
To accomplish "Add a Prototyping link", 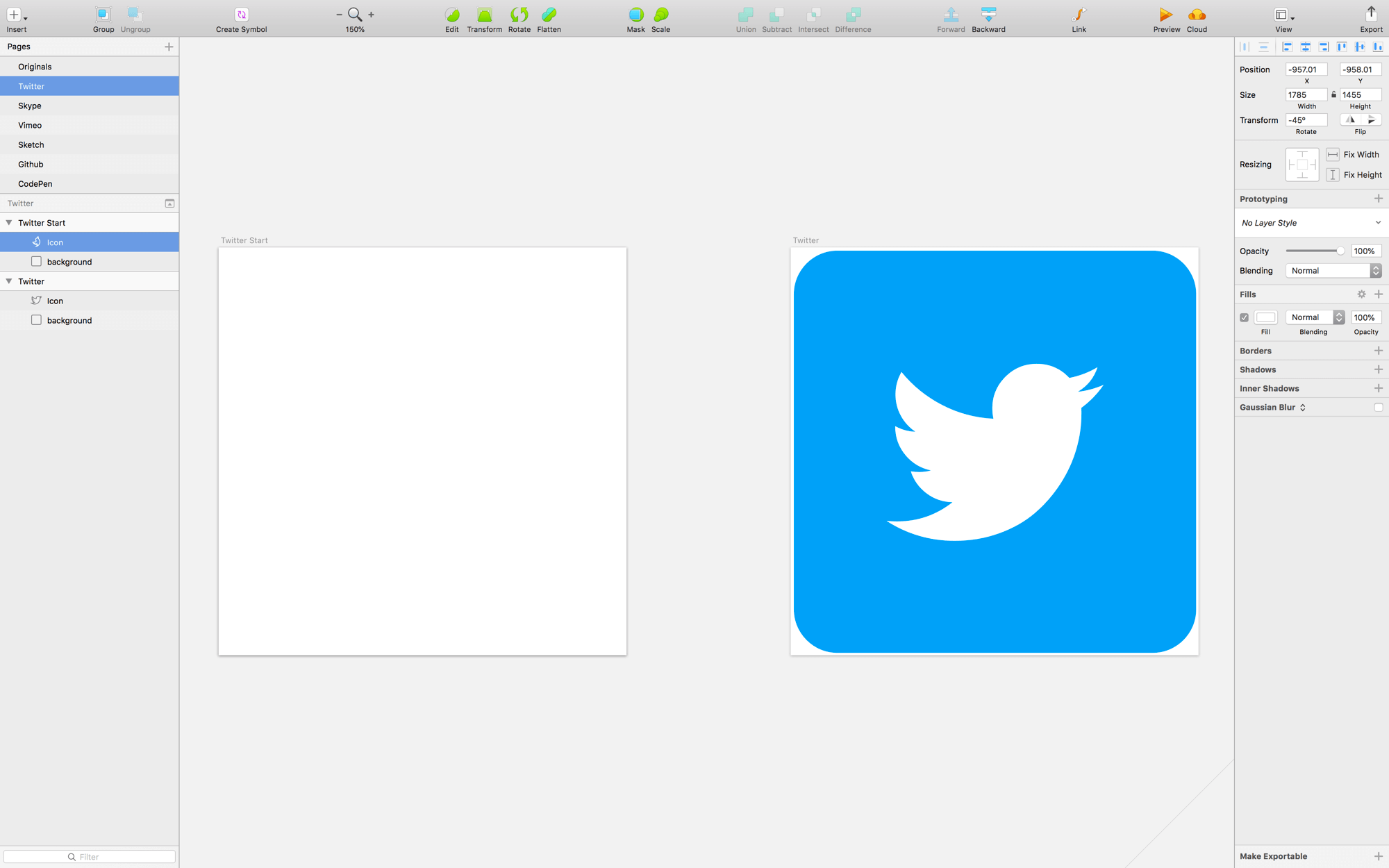I will click(x=1379, y=199).
